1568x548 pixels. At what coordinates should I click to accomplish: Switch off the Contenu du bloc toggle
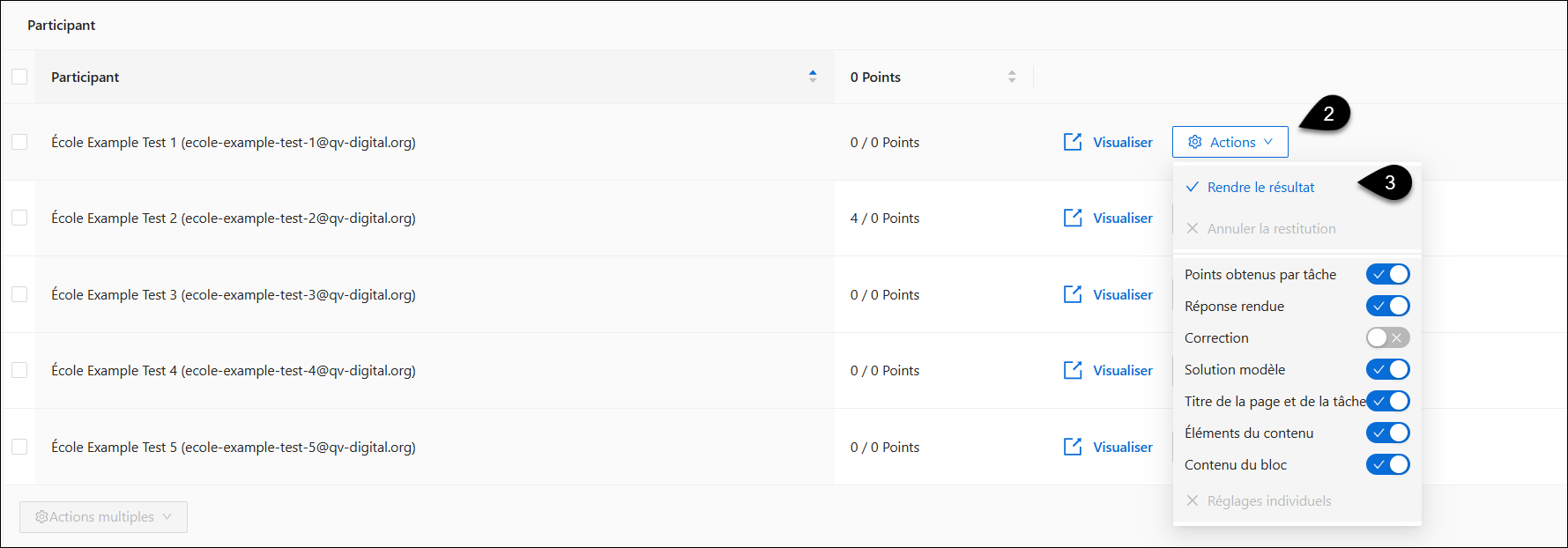click(1387, 464)
